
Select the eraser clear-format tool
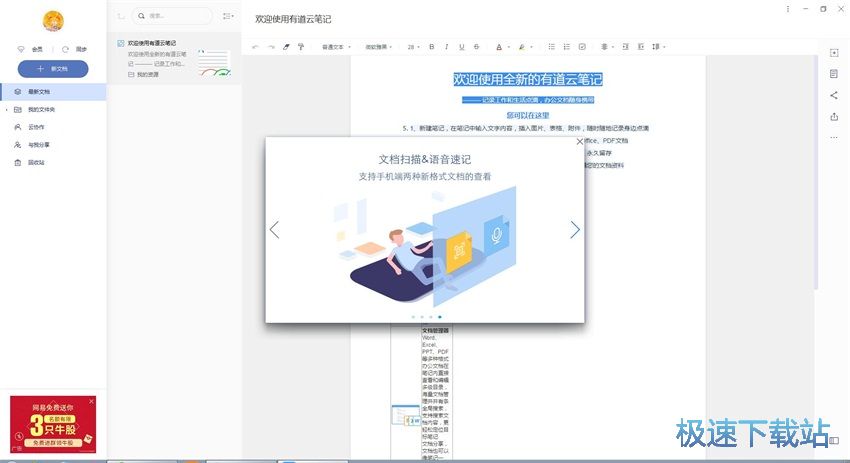(286, 47)
